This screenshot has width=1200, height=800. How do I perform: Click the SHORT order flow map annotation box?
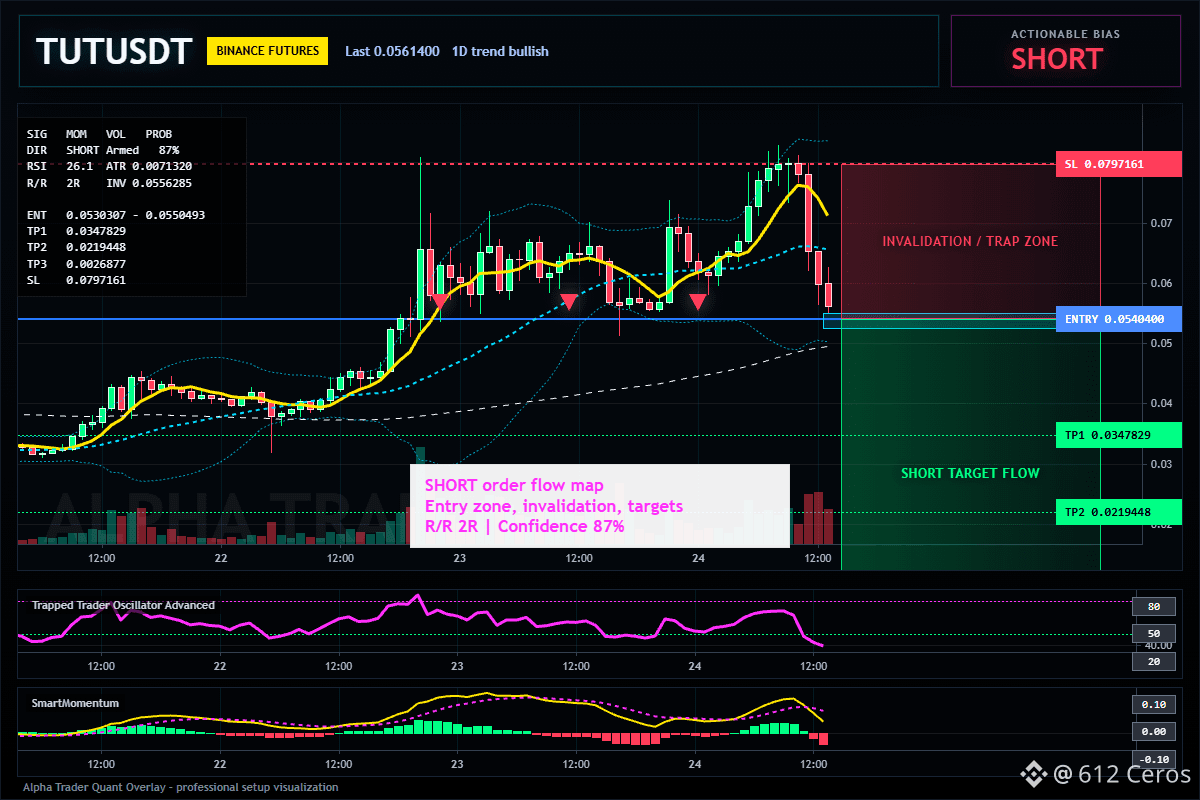coord(600,506)
